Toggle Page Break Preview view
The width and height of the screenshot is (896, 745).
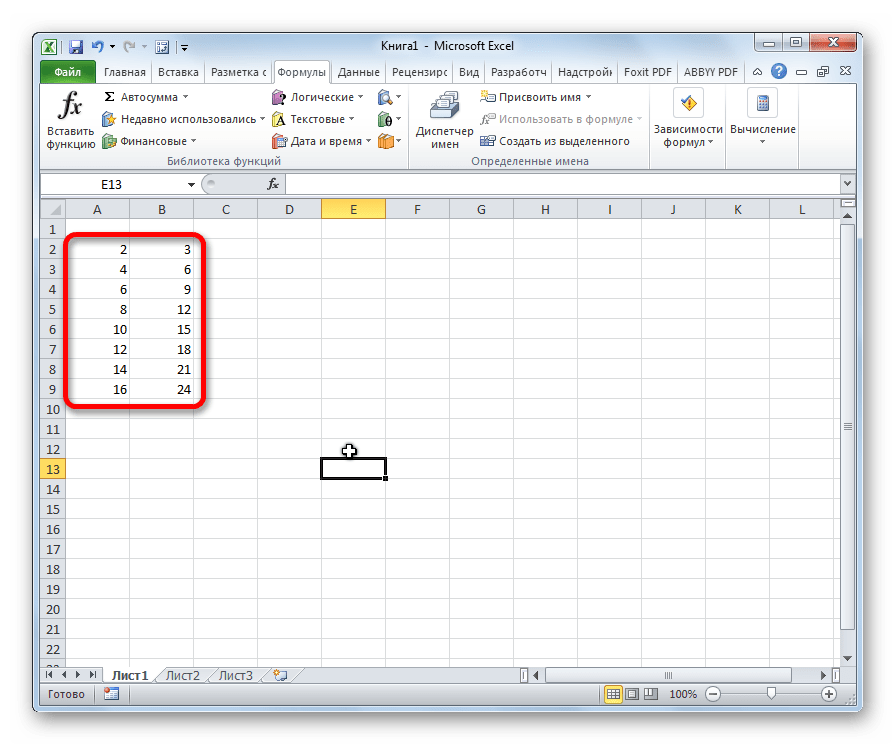click(651, 694)
